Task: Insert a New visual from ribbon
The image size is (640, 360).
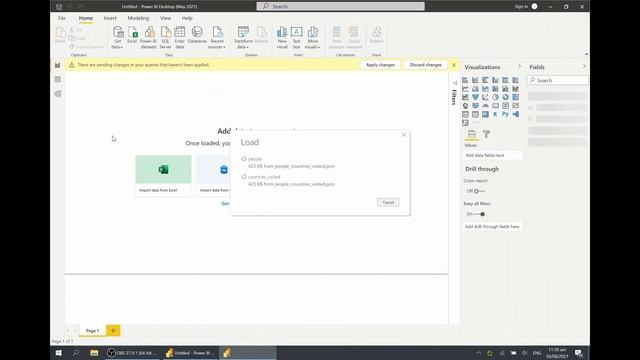Action: point(282,38)
